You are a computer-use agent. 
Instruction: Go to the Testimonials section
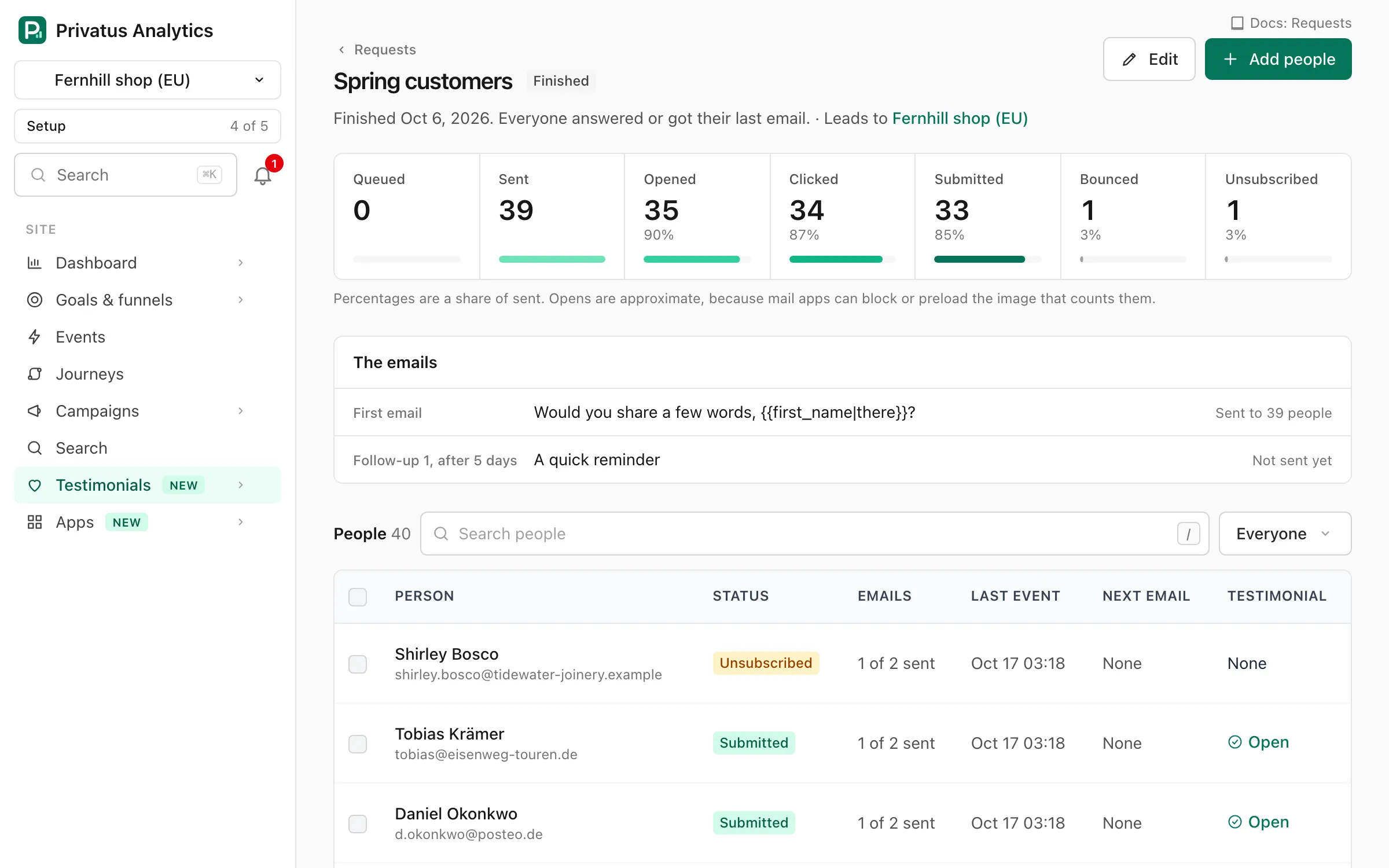pyautogui.click(x=148, y=485)
